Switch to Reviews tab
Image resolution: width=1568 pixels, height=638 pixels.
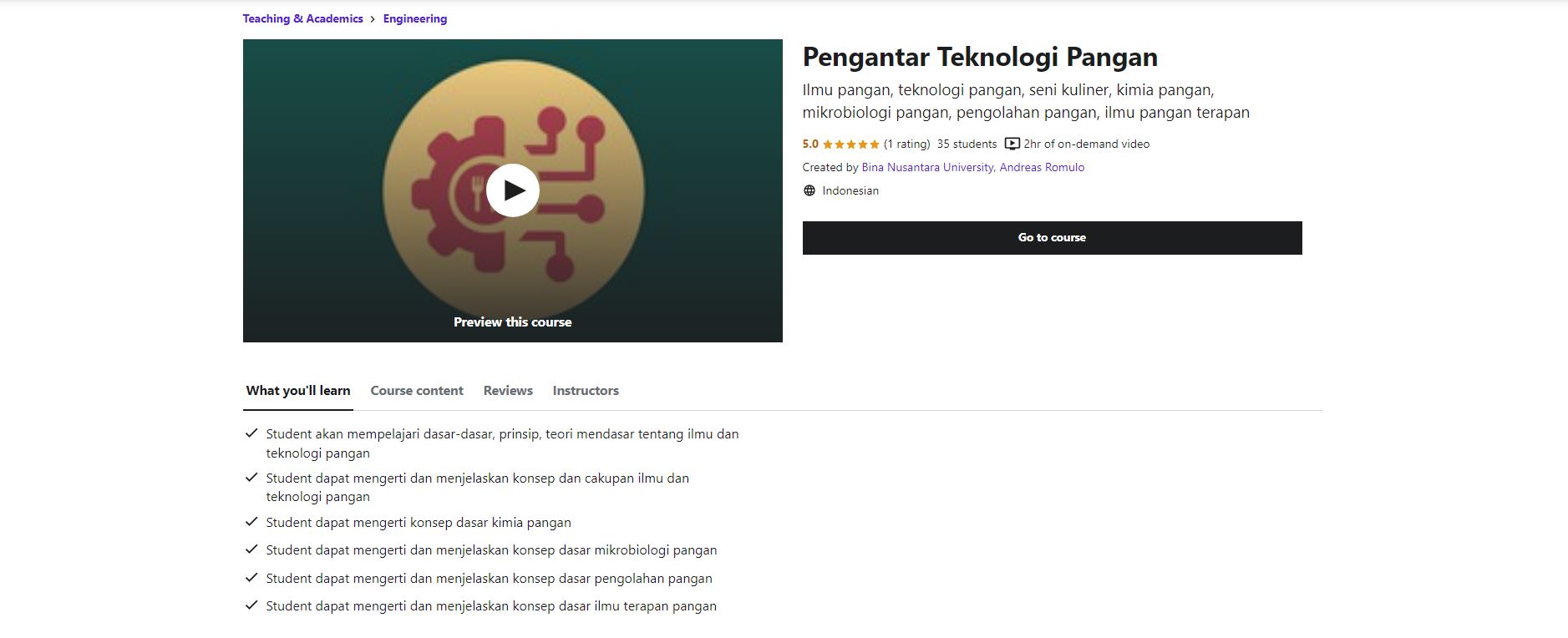[508, 390]
